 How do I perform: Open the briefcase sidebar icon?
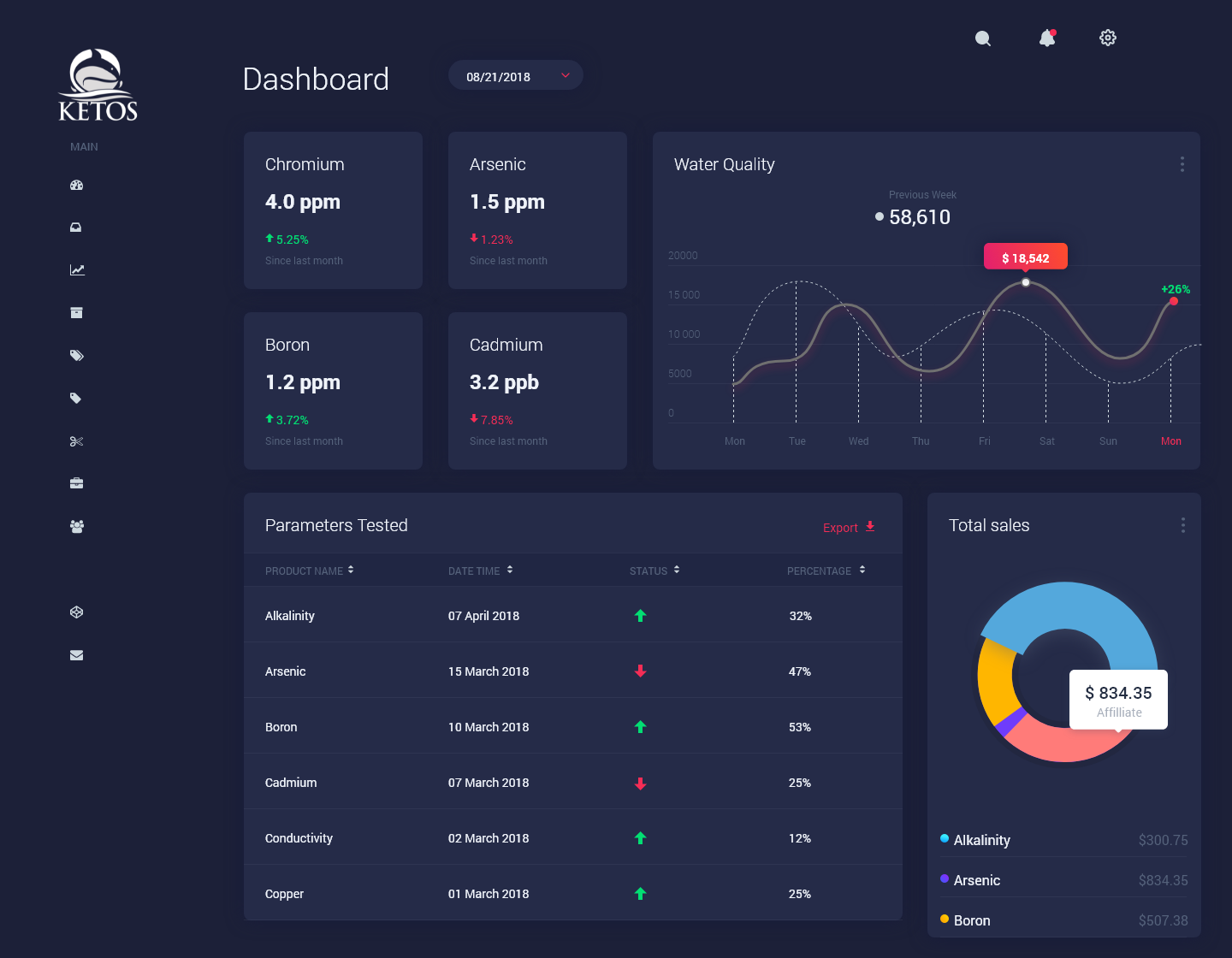77,483
